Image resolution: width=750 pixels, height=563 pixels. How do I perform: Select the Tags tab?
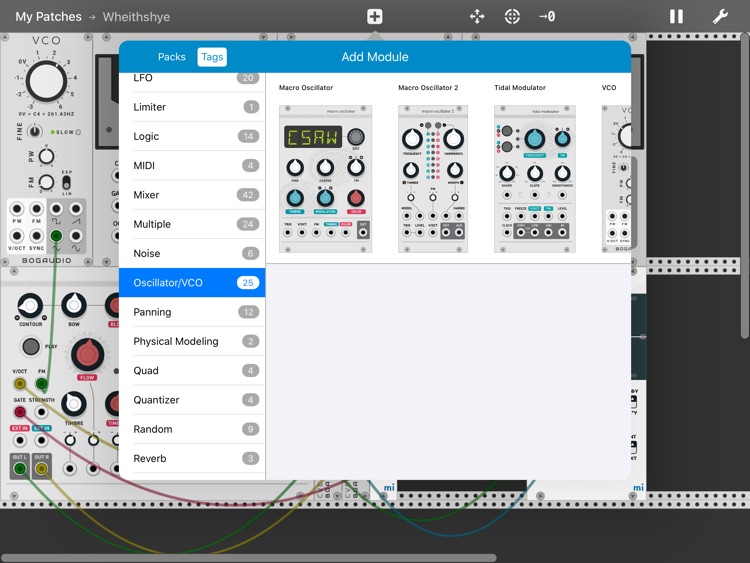coord(212,57)
